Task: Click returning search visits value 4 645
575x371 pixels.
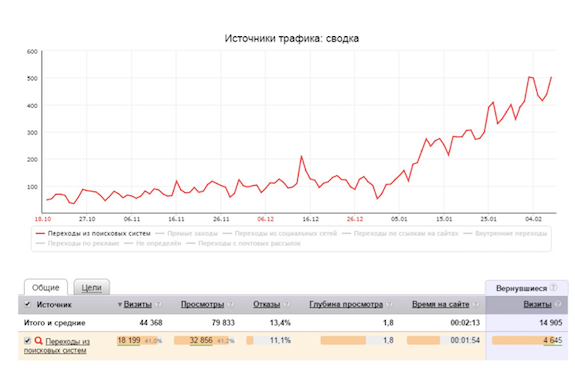Action: click(x=553, y=341)
